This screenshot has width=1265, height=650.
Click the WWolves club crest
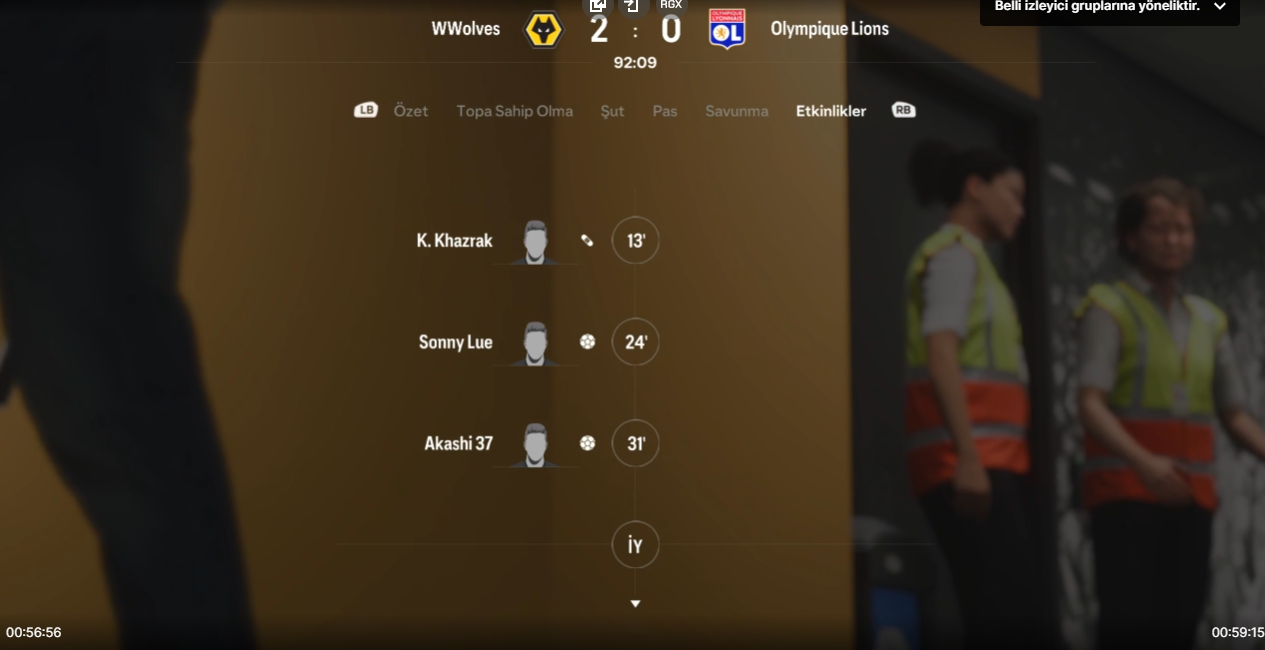pos(544,29)
